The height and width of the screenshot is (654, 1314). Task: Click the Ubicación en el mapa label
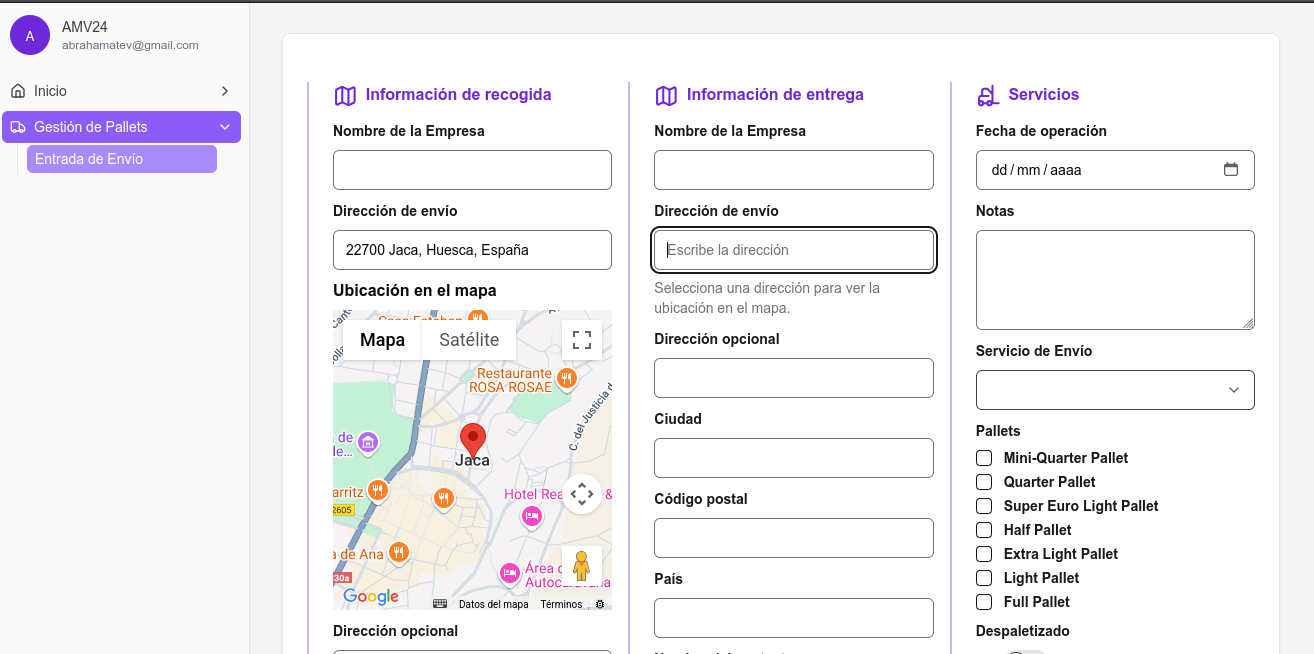pos(415,291)
